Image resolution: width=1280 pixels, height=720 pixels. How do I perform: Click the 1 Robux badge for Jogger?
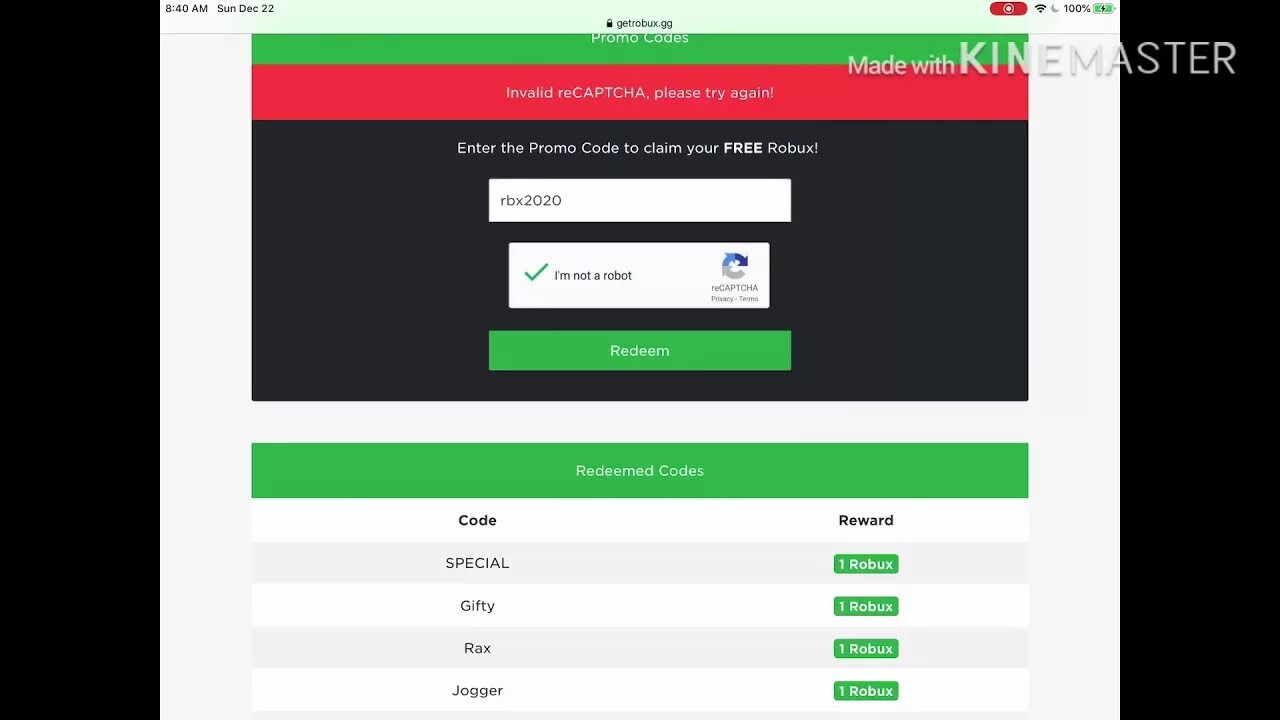click(866, 691)
